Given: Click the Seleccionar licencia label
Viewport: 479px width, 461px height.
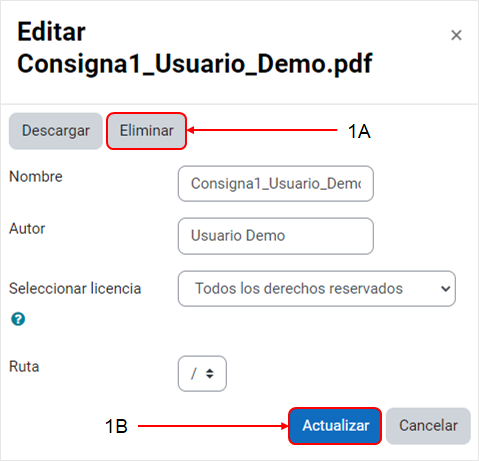Looking at the screenshot, I should (x=75, y=289).
